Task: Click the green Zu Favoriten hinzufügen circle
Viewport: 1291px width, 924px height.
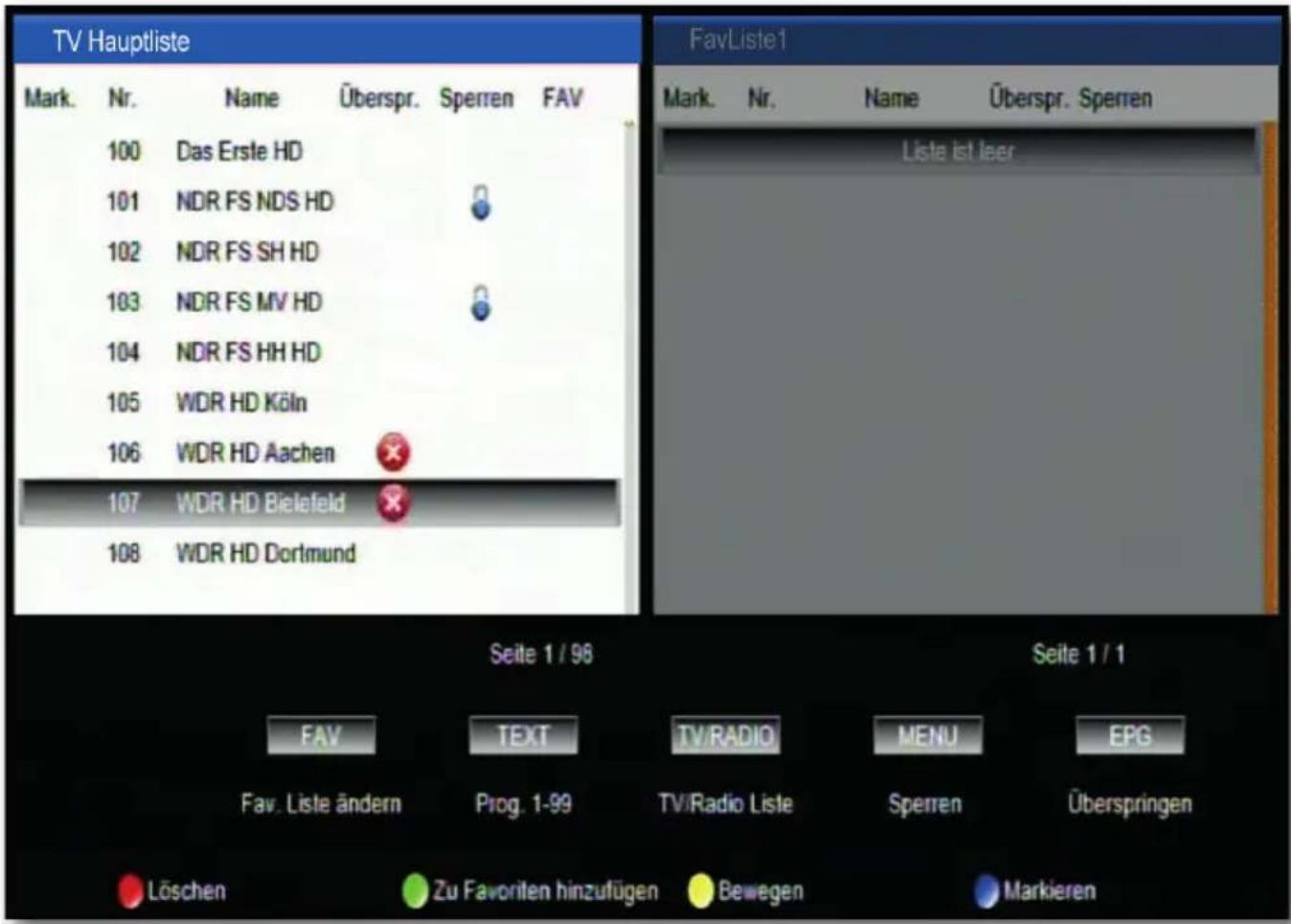Action: (415, 891)
